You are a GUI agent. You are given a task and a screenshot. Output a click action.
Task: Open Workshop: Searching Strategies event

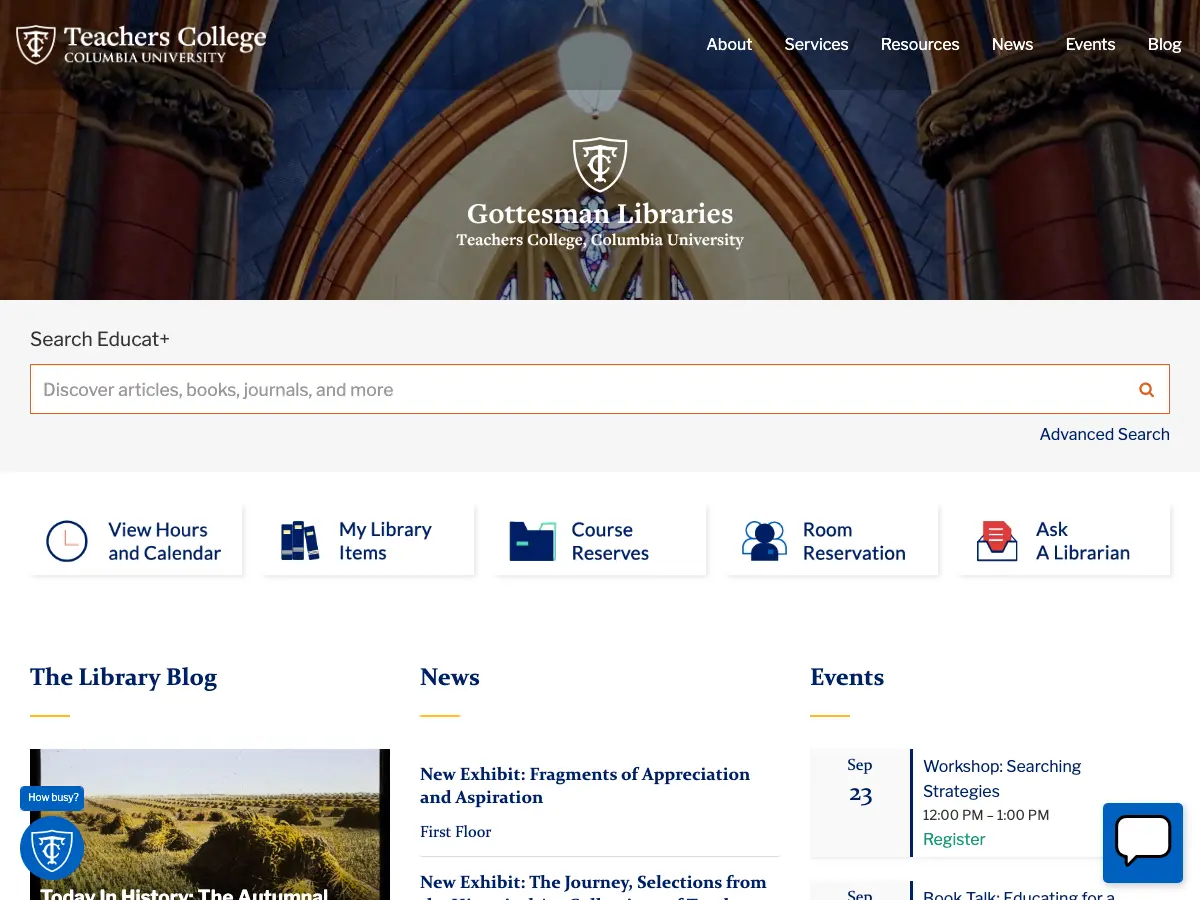tap(1002, 778)
